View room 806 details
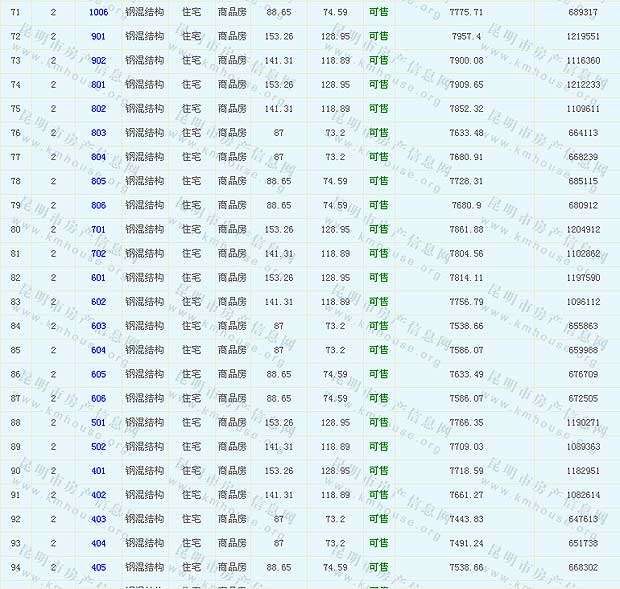 98,205
